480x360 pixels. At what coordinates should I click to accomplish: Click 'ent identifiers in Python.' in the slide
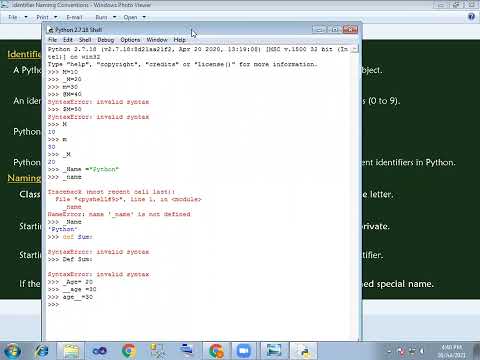point(409,162)
